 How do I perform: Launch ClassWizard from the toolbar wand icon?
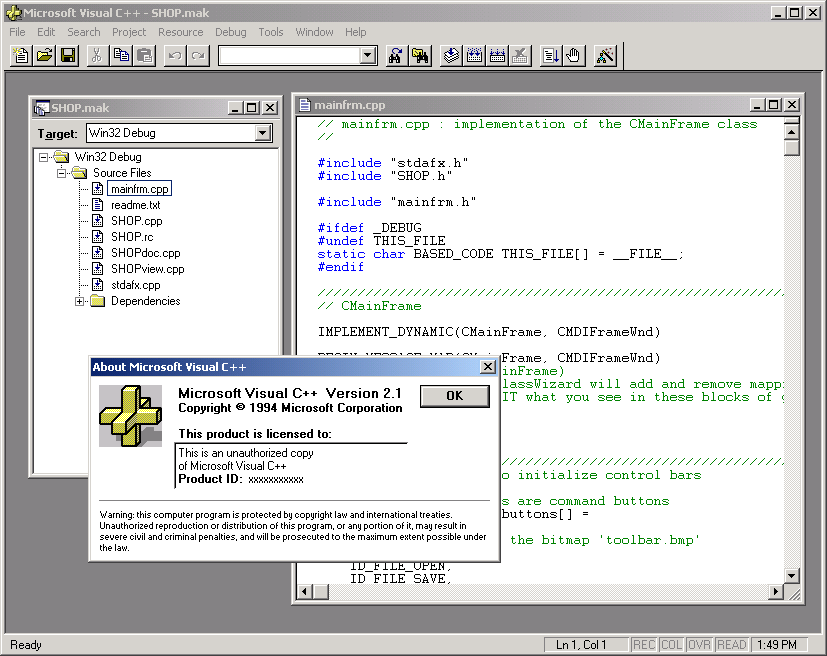point(605,55)
